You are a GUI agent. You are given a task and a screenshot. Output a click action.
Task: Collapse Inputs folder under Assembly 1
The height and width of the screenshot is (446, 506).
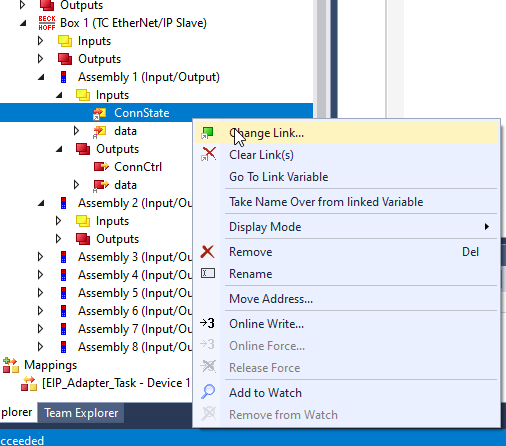point(59,95)
